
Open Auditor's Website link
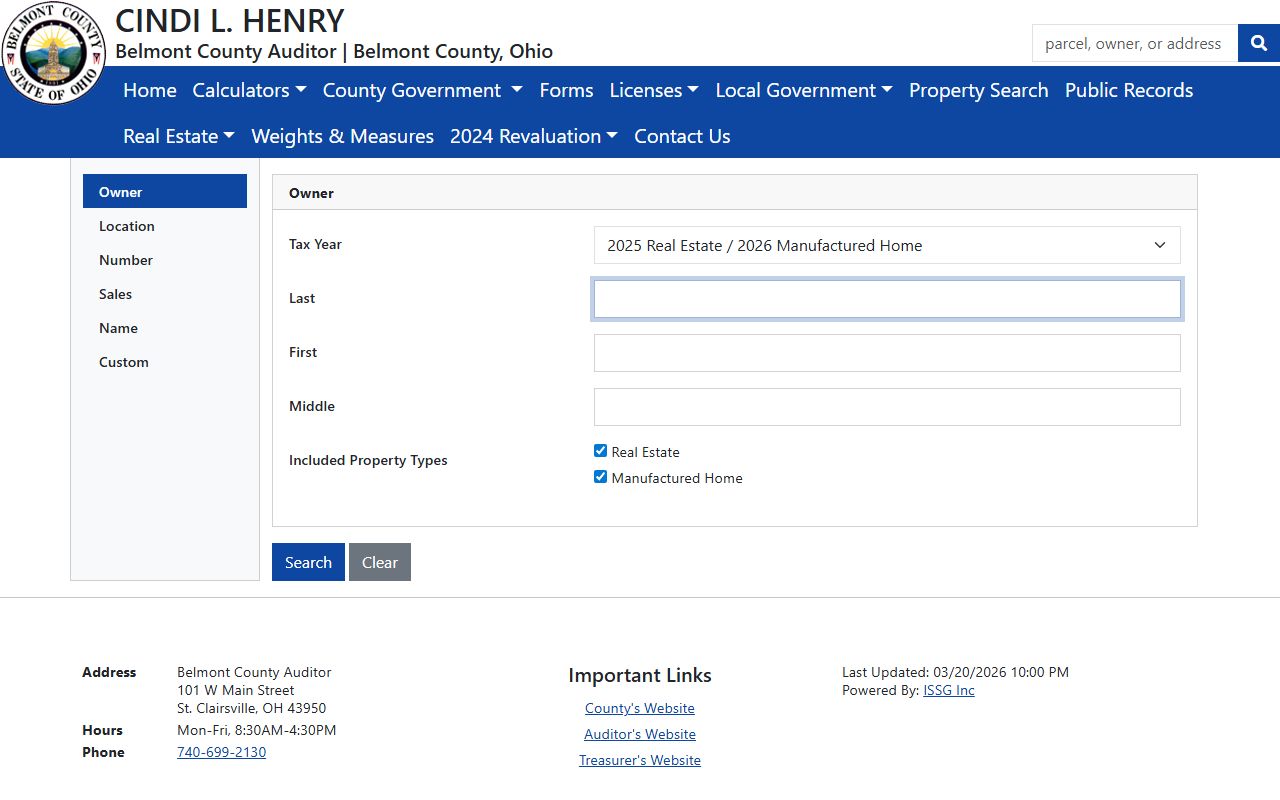(x=640, y=734)
